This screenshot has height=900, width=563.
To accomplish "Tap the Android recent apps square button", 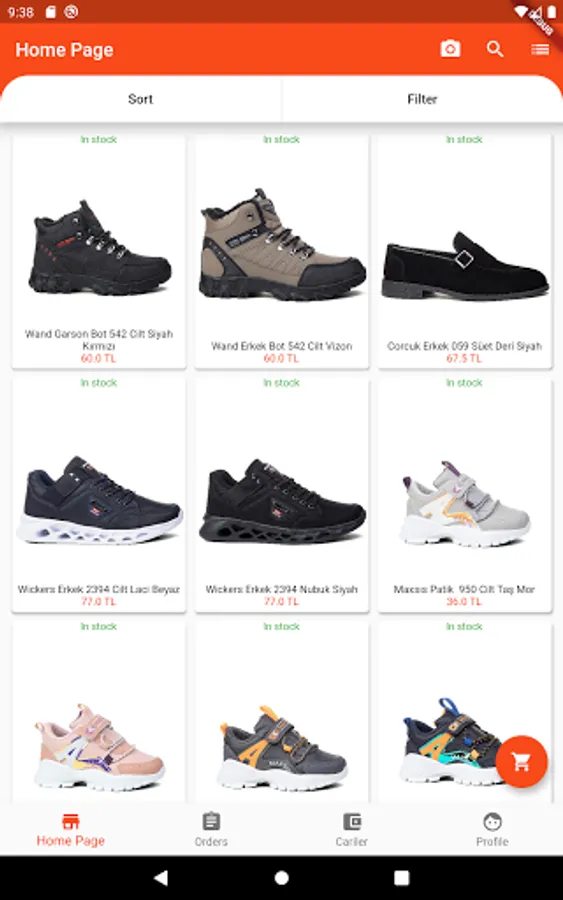I will tap(402, 878).
